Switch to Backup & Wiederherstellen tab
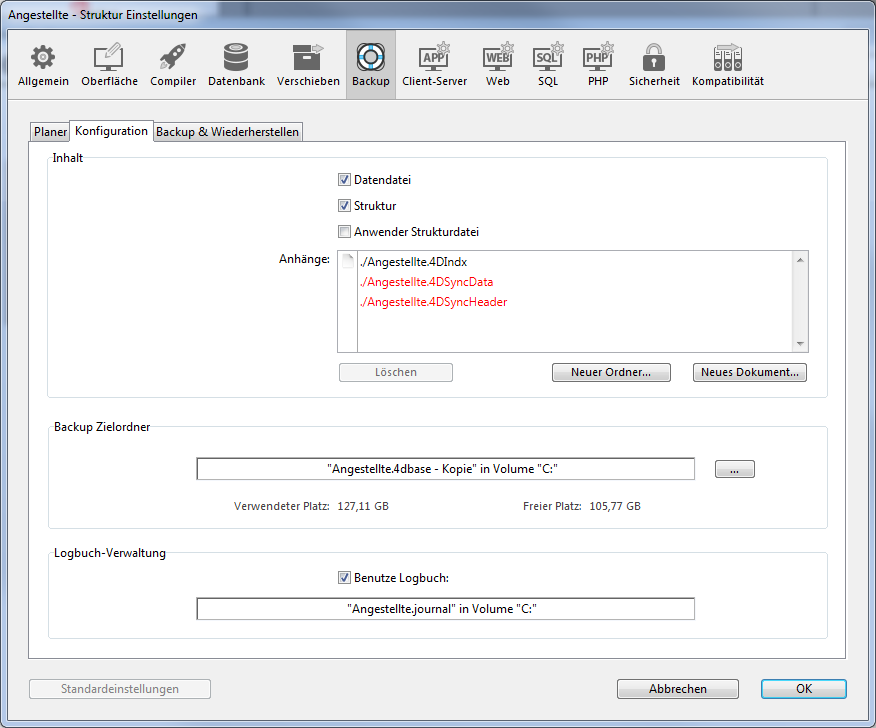 click(x=227, y=132)
